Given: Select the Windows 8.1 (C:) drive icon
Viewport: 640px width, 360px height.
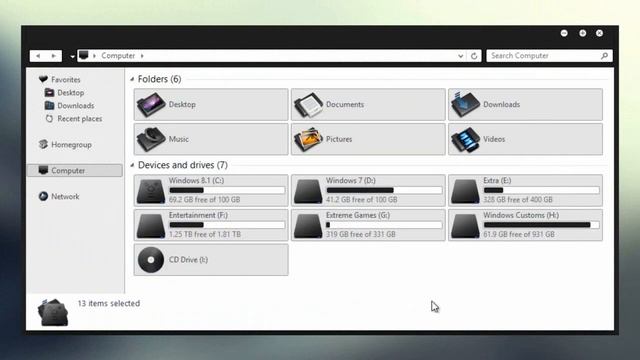Looking at the screenshot, I should [x=151, y=191].
